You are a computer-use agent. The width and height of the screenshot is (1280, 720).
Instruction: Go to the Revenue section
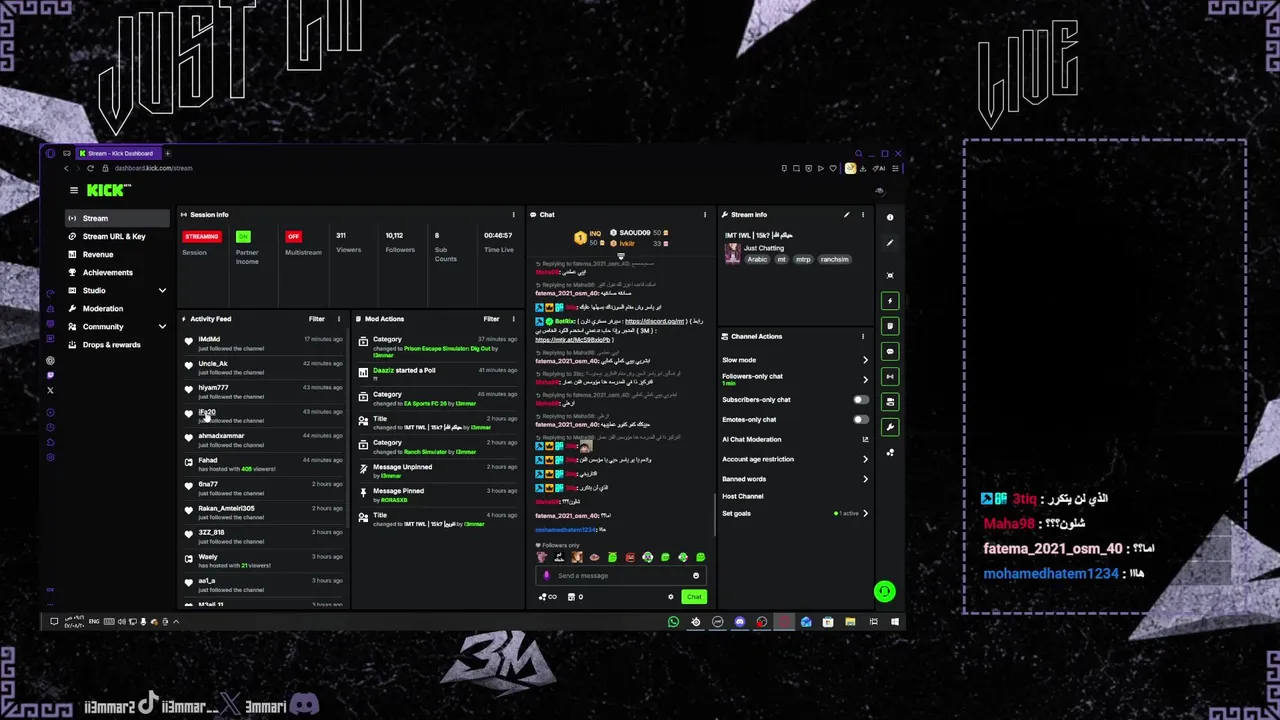coord(116,254)
